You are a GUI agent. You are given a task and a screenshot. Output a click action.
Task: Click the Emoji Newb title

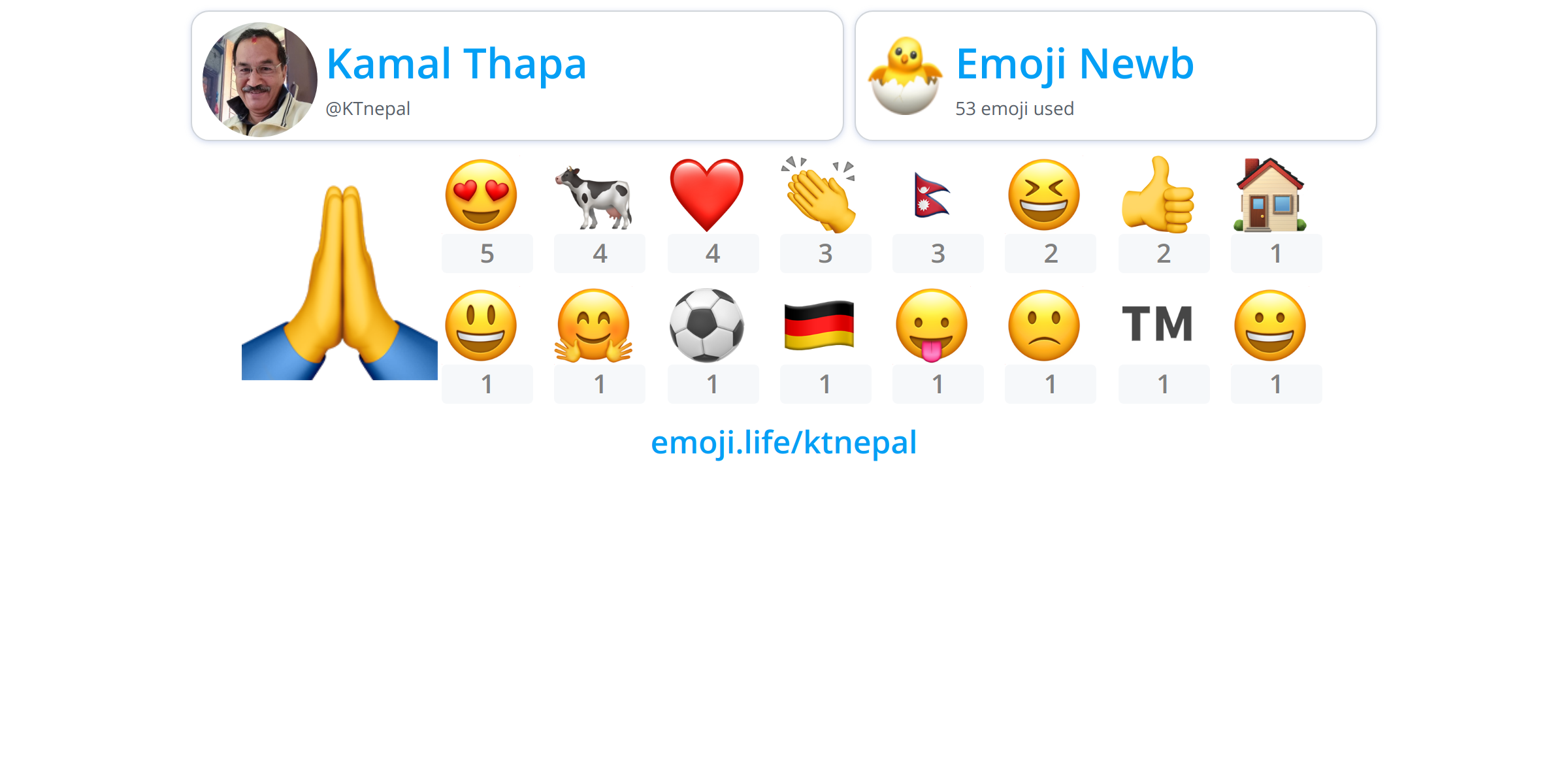(1075, 64)
